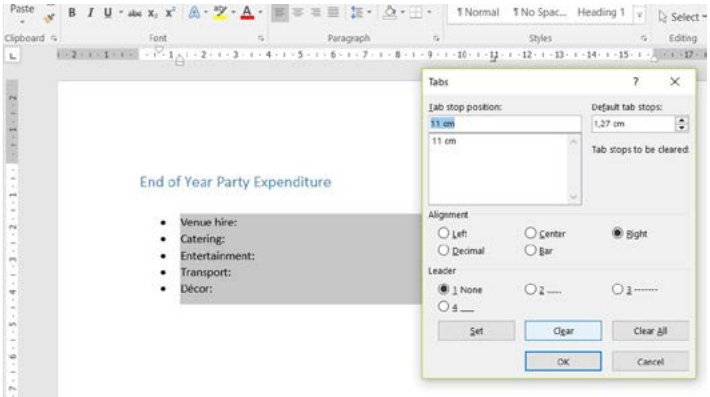Apply the Normal style
The height and width of the screenshot is (397, 710).
[x=477, y=13]
